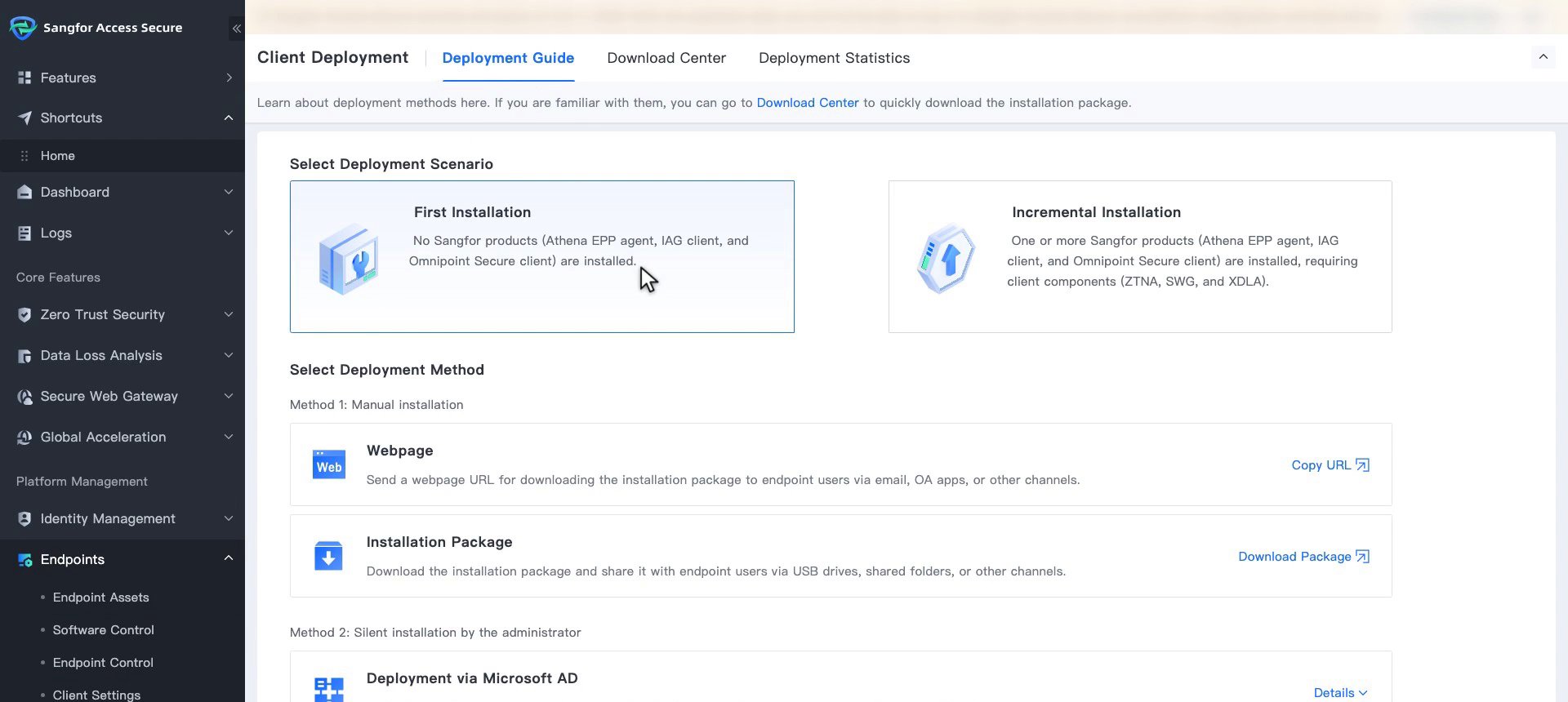Click the Identity Management icon
The height and width of the screenshot is (702, 1568).
pos(24,518)
